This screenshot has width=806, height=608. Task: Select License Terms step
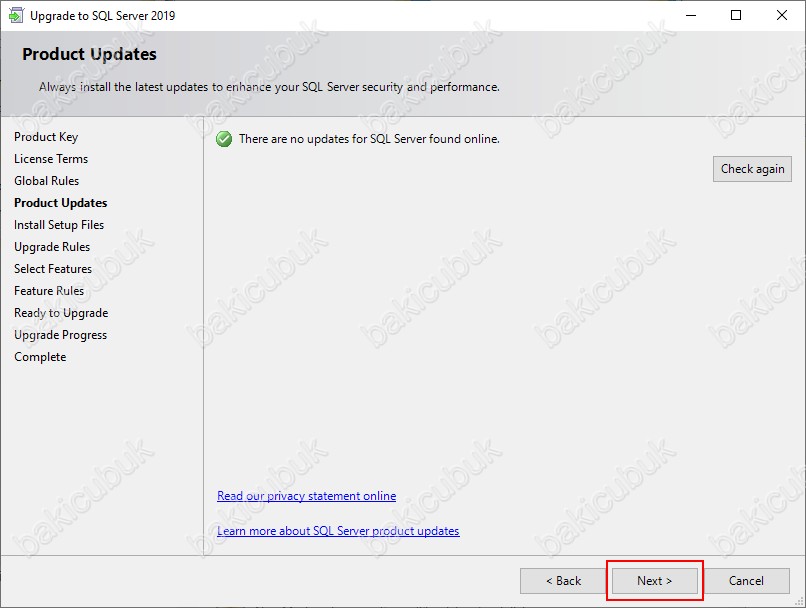tap(51, 159)
